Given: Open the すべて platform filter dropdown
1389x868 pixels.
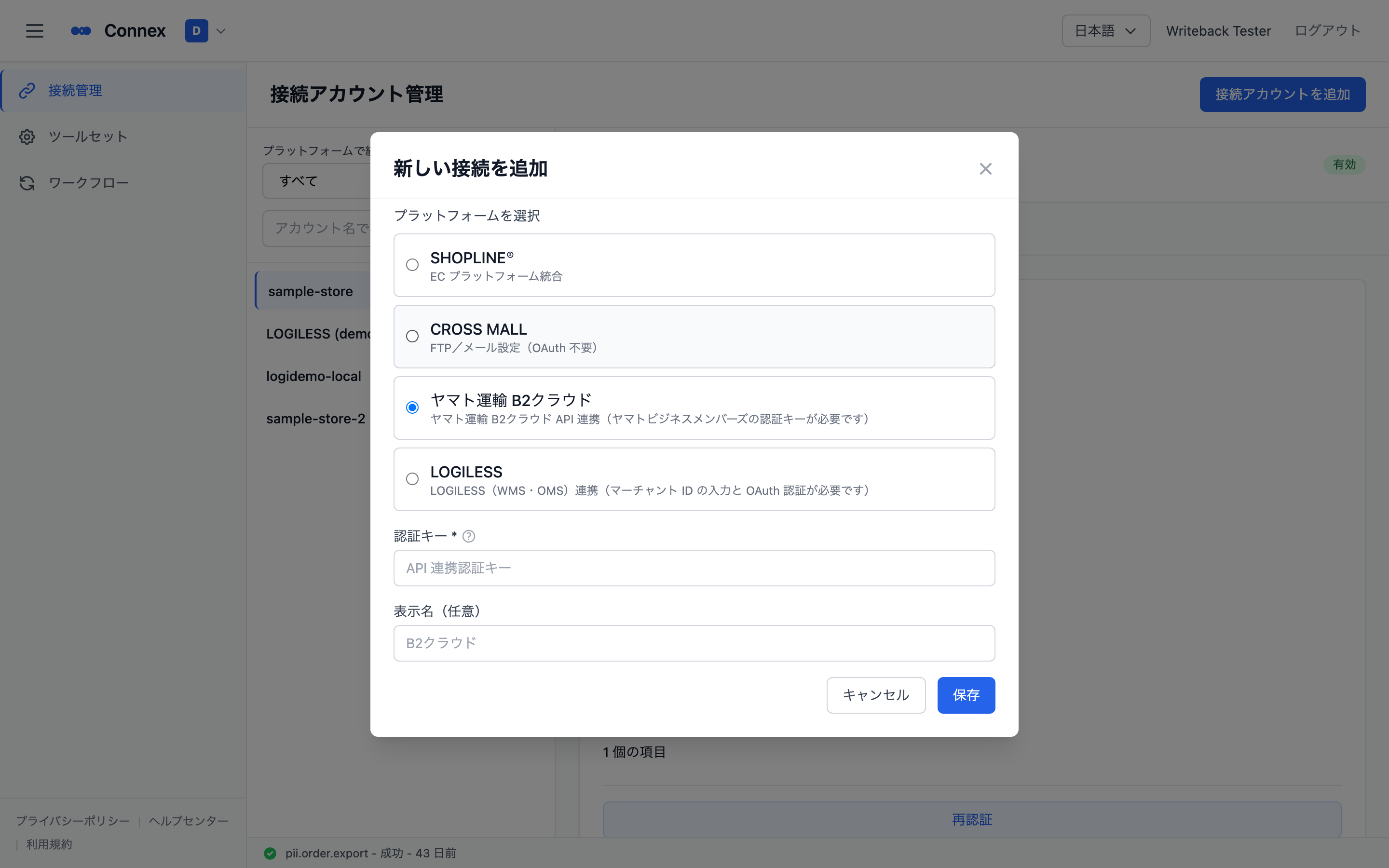Looking at the screenshot, I should click(x=317, y=181).
